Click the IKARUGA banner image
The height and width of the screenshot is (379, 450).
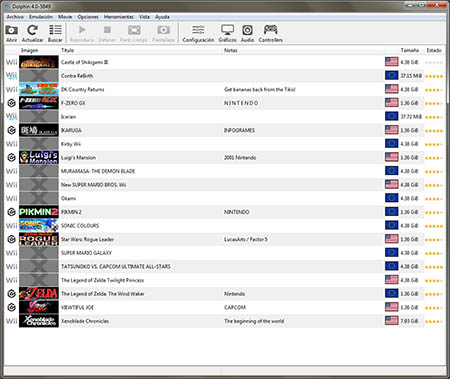(39, 130)
